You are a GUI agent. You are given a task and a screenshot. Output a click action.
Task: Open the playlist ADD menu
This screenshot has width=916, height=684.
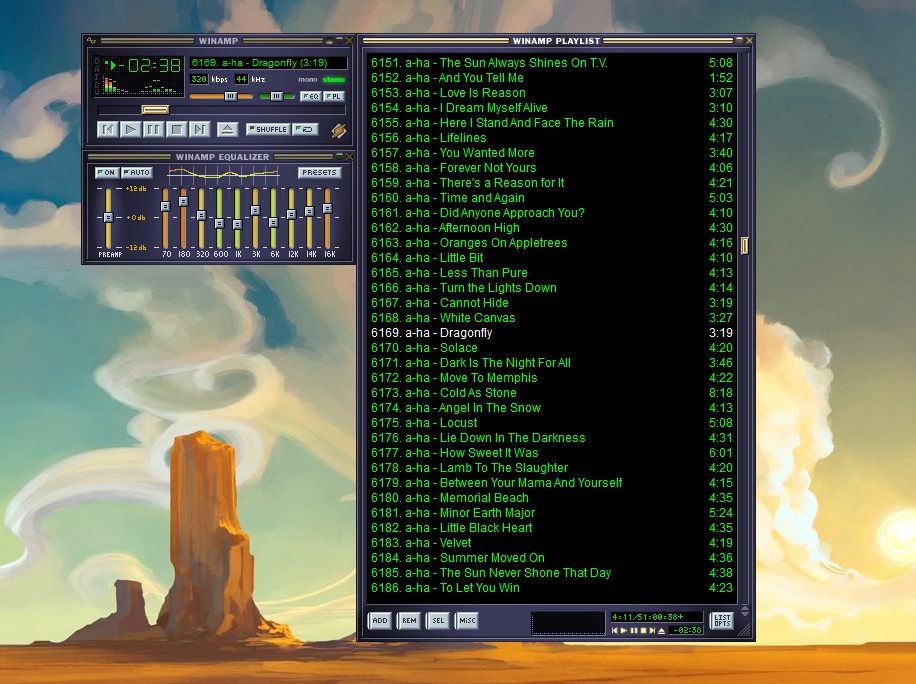pyautogui.click(x=380, y=620)
